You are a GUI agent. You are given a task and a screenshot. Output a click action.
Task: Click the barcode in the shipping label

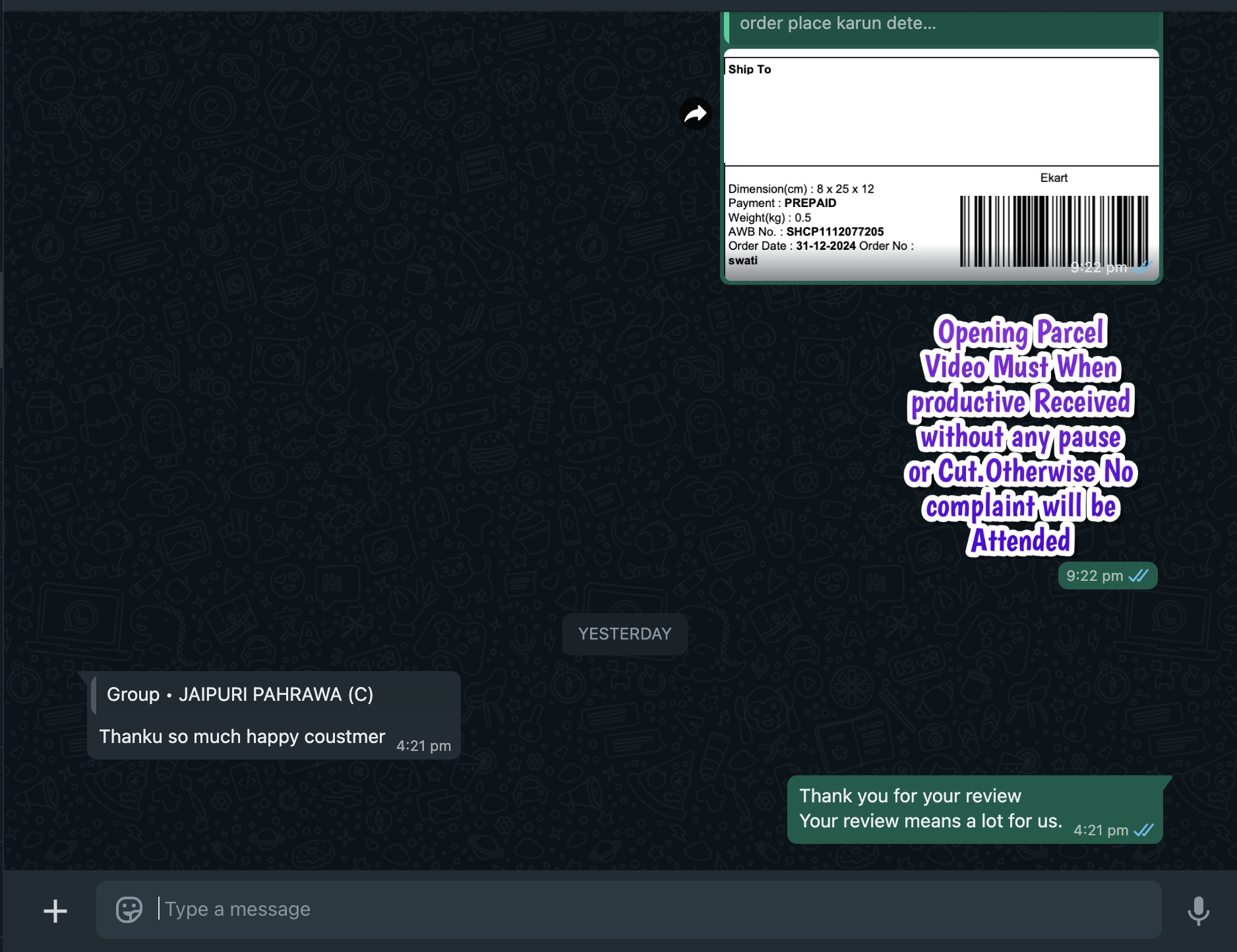[1053, 231]
